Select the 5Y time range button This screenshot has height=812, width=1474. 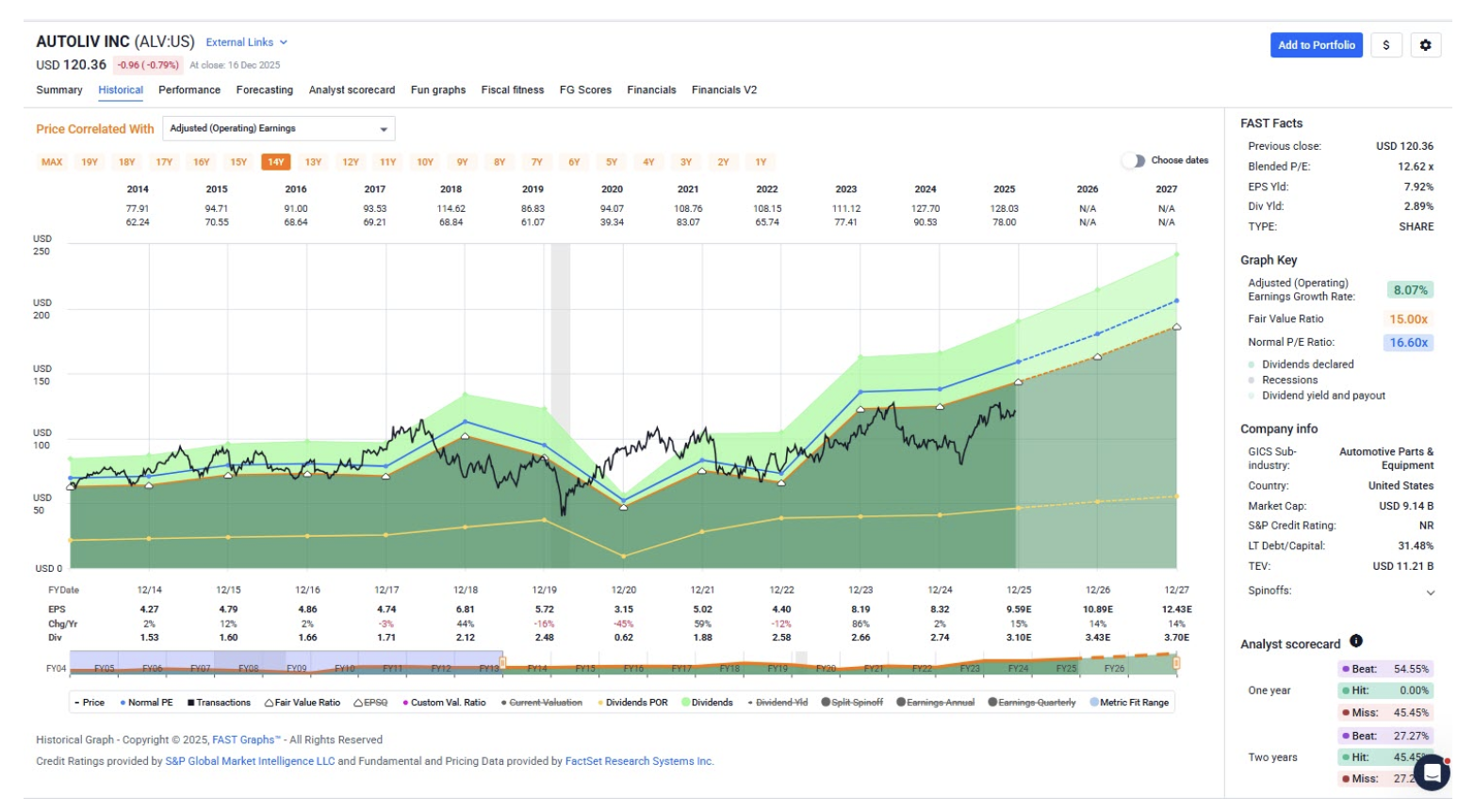tap(612, 162)
